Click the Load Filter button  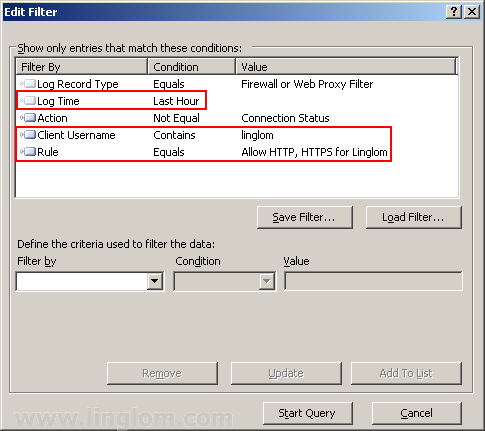(x=414, y=217)
